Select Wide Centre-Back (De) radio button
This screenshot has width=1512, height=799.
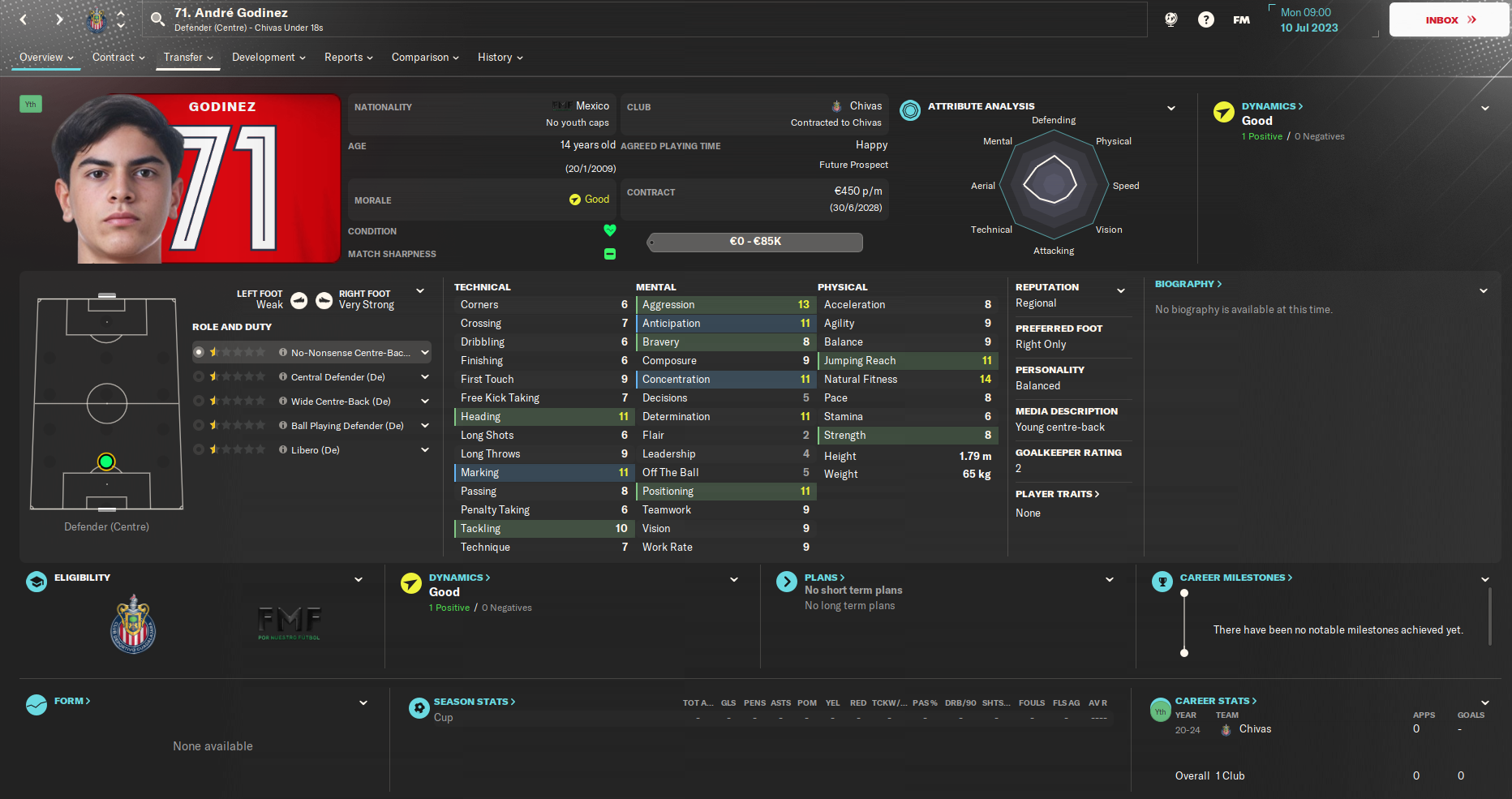click(199, 401)
